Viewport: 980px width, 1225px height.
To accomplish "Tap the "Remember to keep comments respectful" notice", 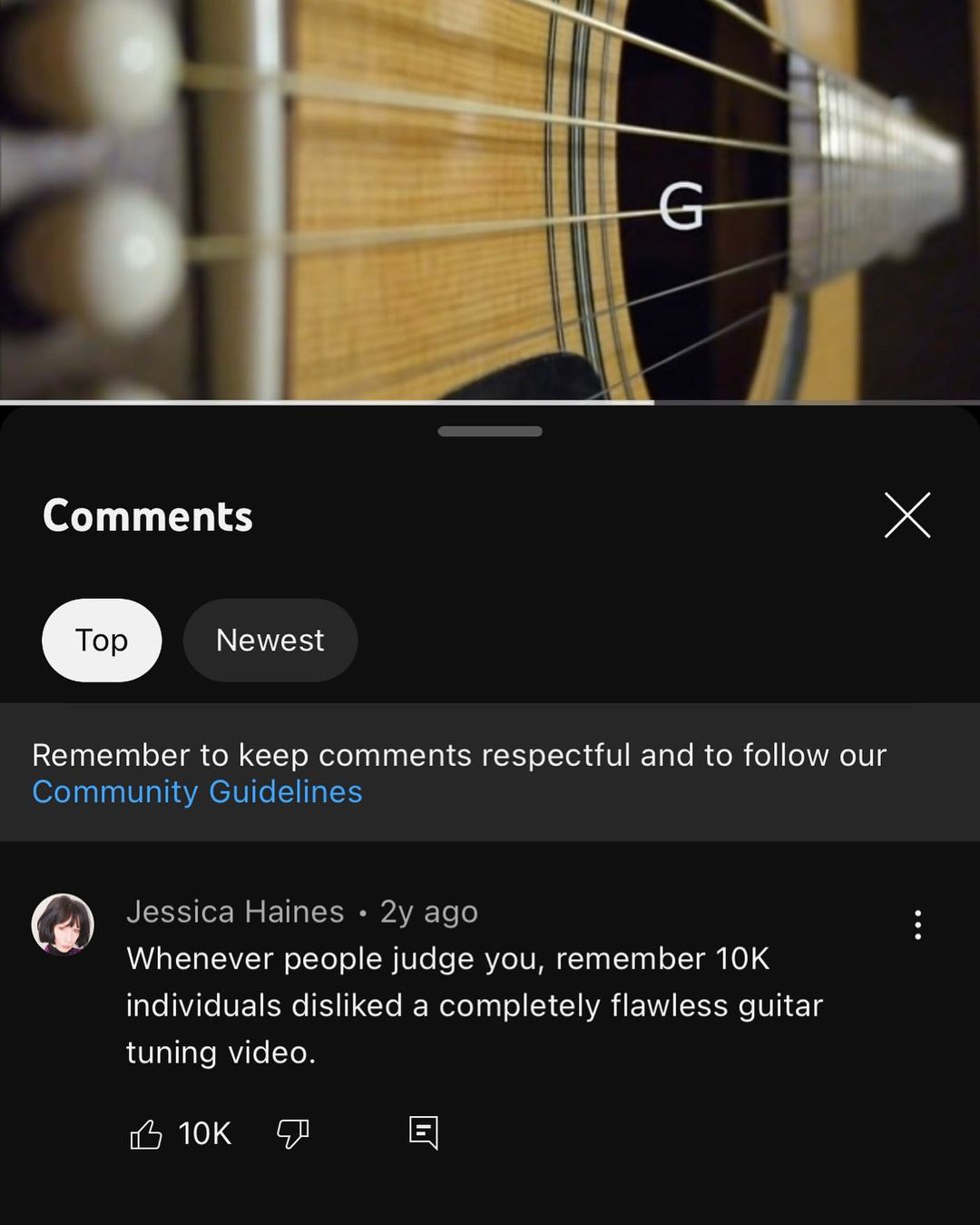I will (458, 755).
